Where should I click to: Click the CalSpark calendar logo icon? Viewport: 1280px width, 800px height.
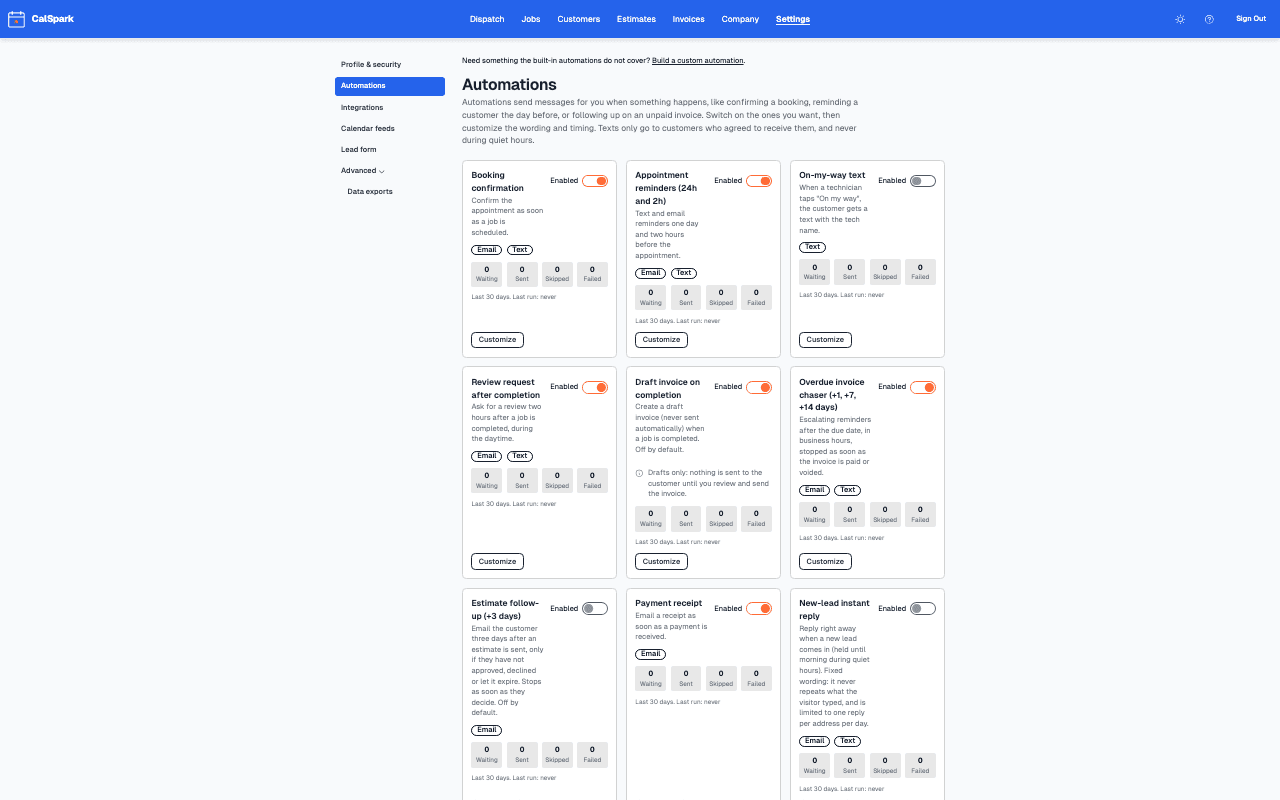(x=16, y=19)
